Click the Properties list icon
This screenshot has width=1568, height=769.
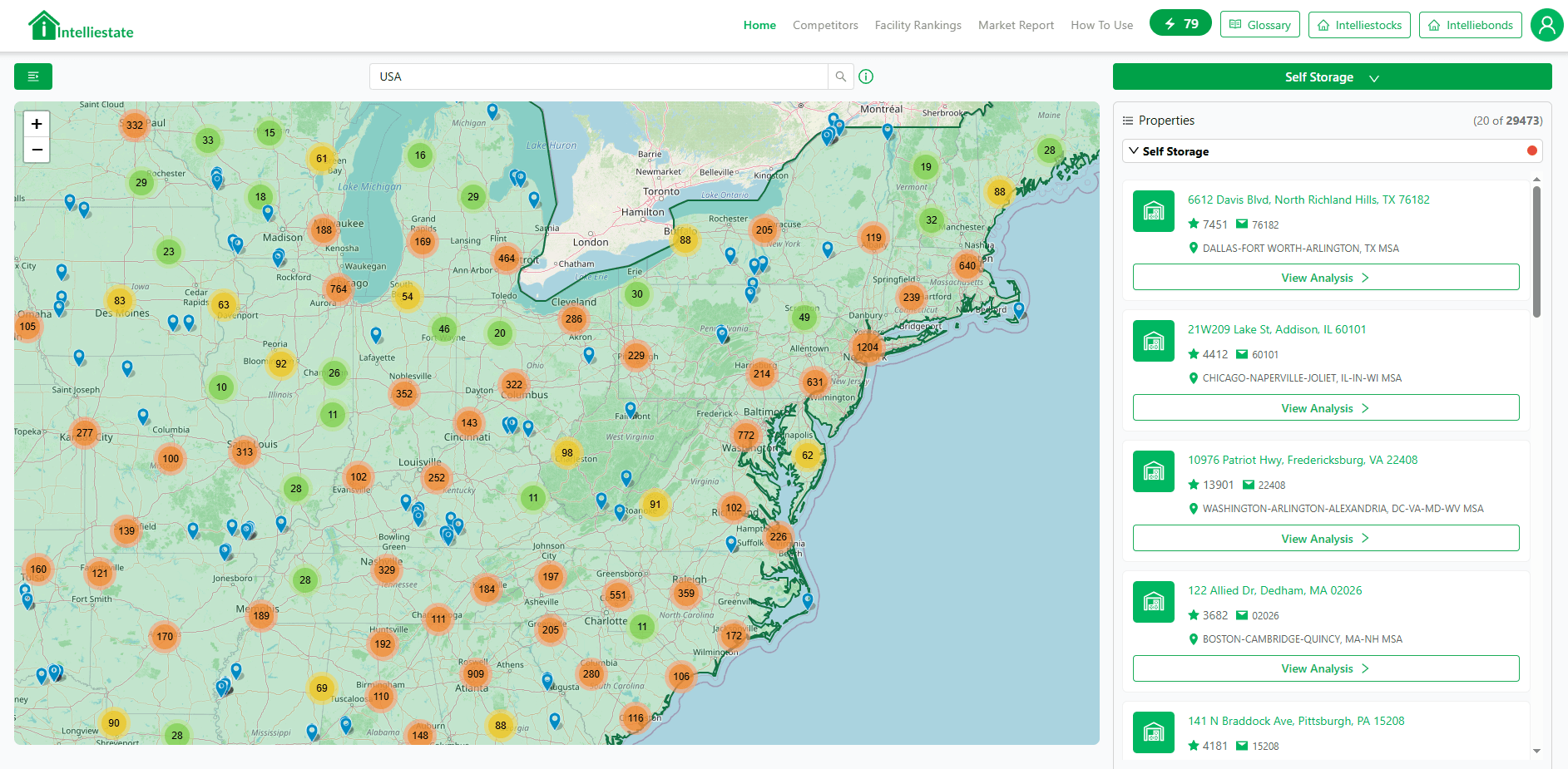[x=1129, y=120]
